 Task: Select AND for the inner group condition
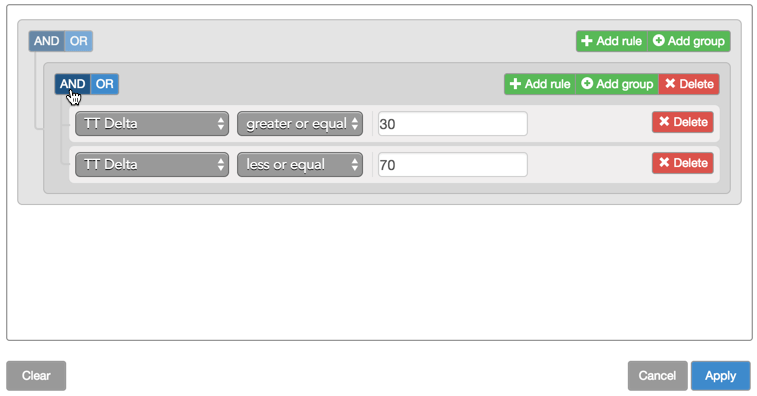pyautogui.click(x=72, y=84)
